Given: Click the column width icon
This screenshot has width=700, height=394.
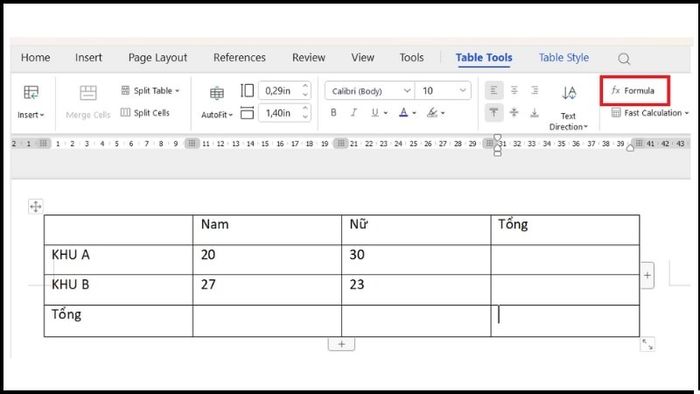Looking at the screenshot, I should click(x=247, y=113).
